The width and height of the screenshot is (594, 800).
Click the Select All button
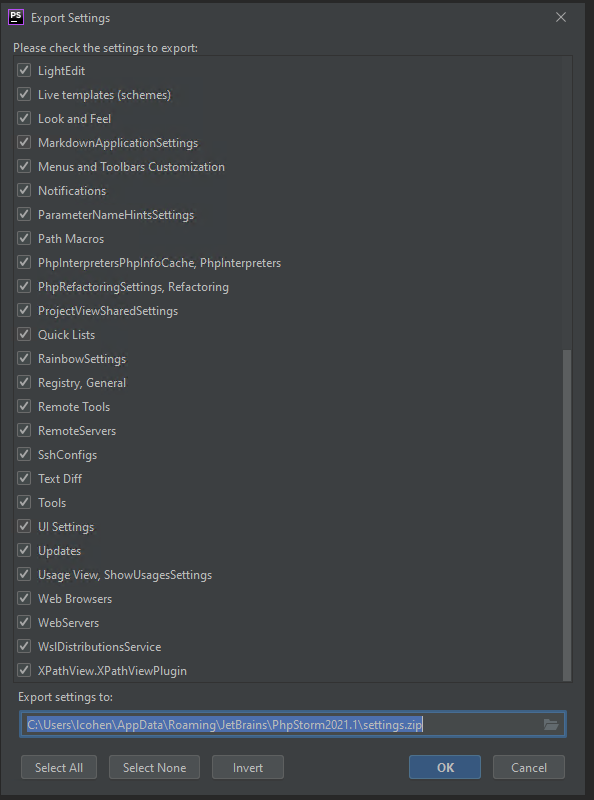pyautogui.click(x=59, y=767)
